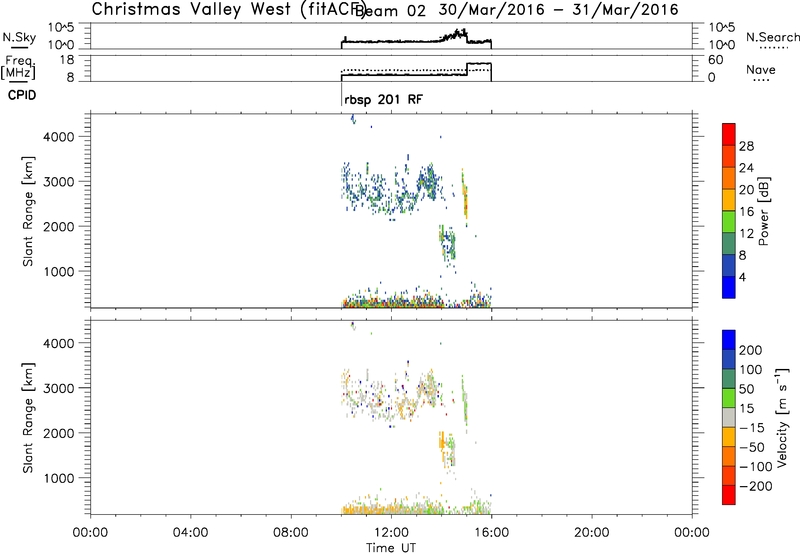Pick Power color bar segment between 8 and 12
The height and width of the screenshot is (554, 800).
tap(729, 243)
